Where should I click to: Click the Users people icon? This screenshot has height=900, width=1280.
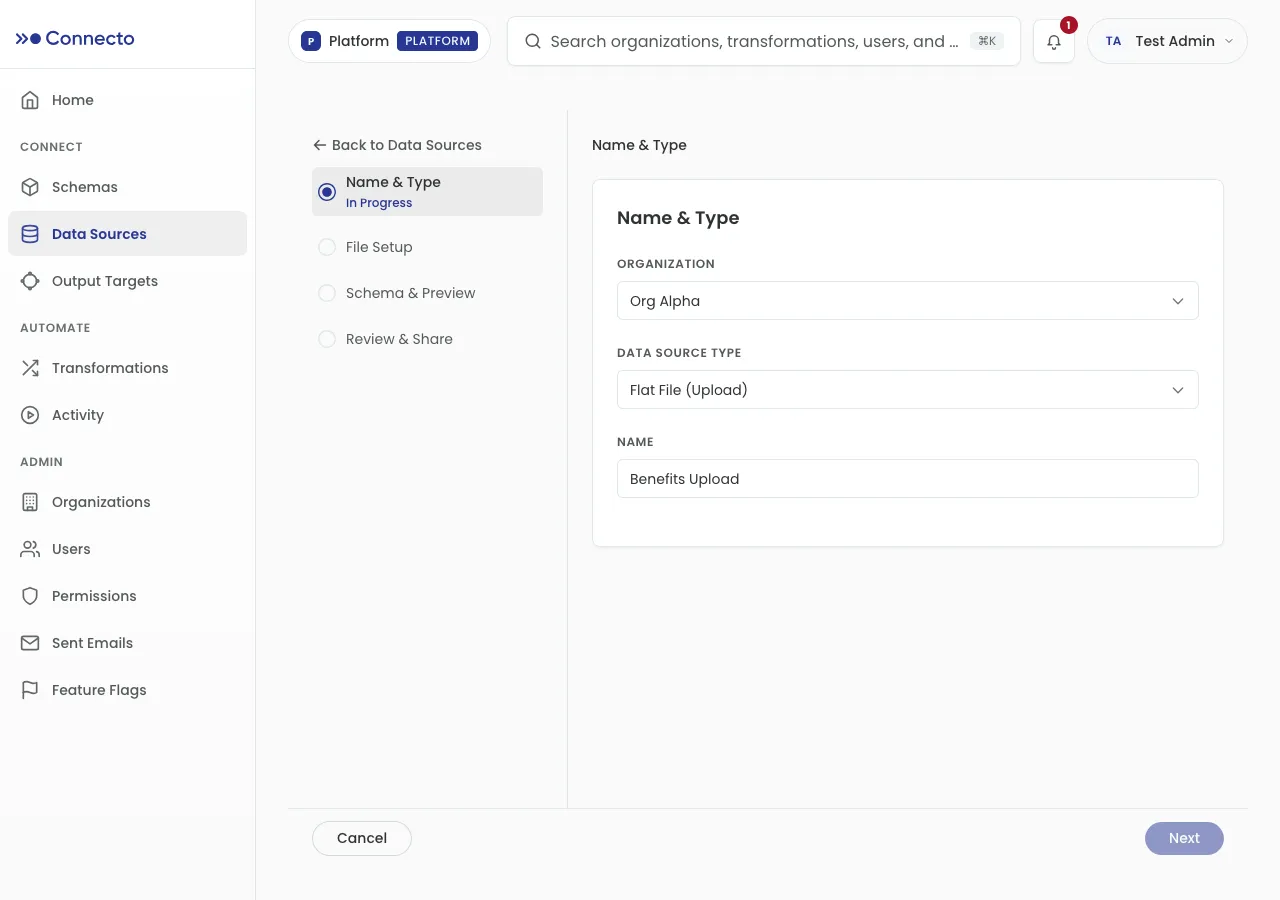click(30, 549)
